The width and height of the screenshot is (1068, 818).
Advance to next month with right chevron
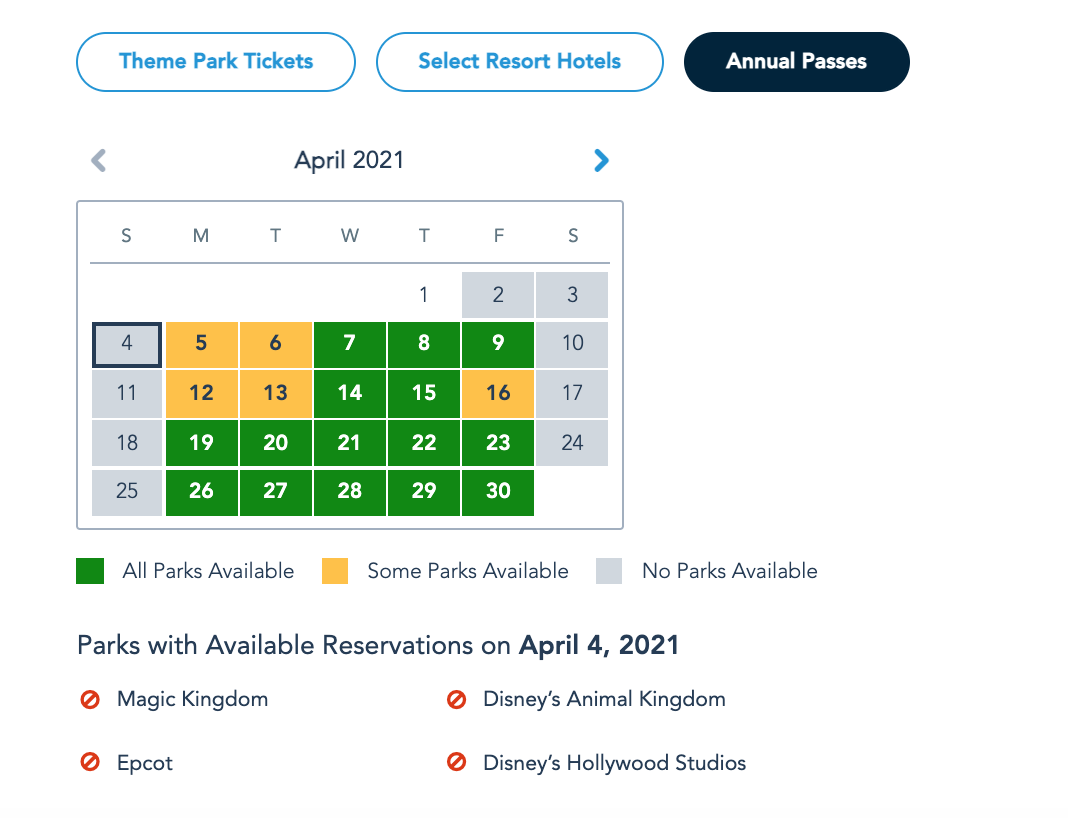[601, 160]
